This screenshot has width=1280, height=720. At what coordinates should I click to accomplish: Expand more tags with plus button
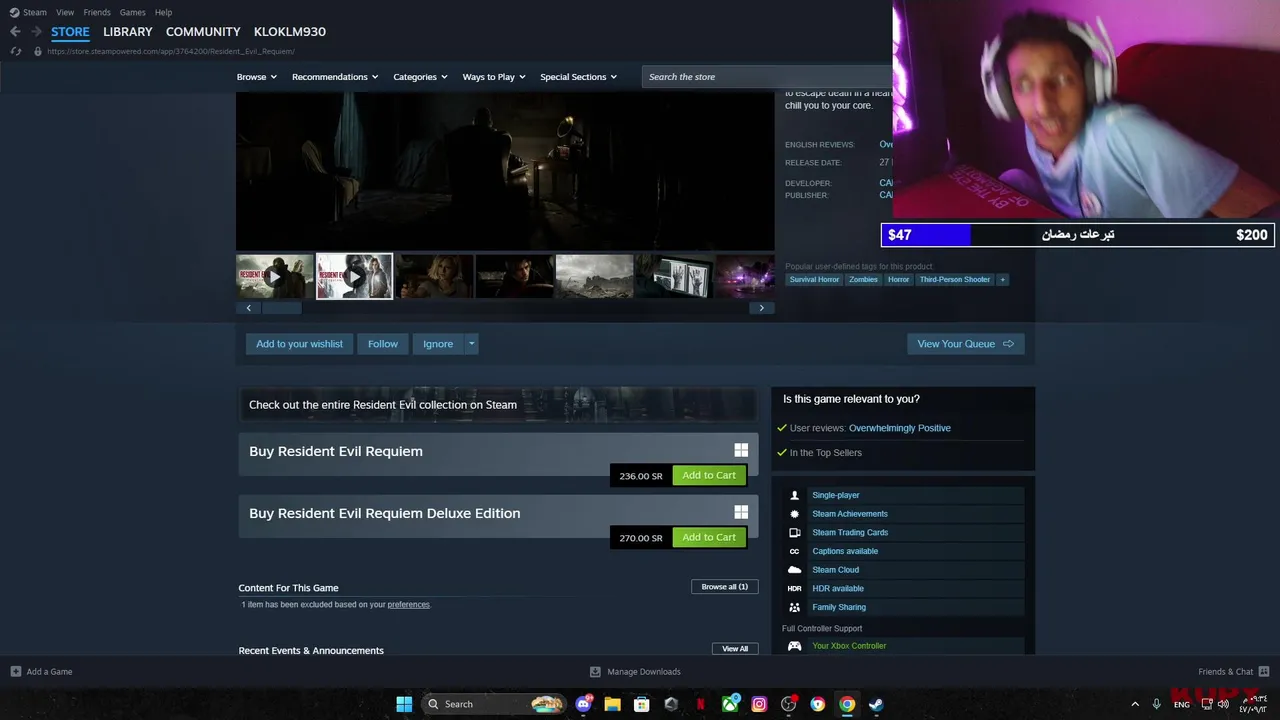point(1002,280)
